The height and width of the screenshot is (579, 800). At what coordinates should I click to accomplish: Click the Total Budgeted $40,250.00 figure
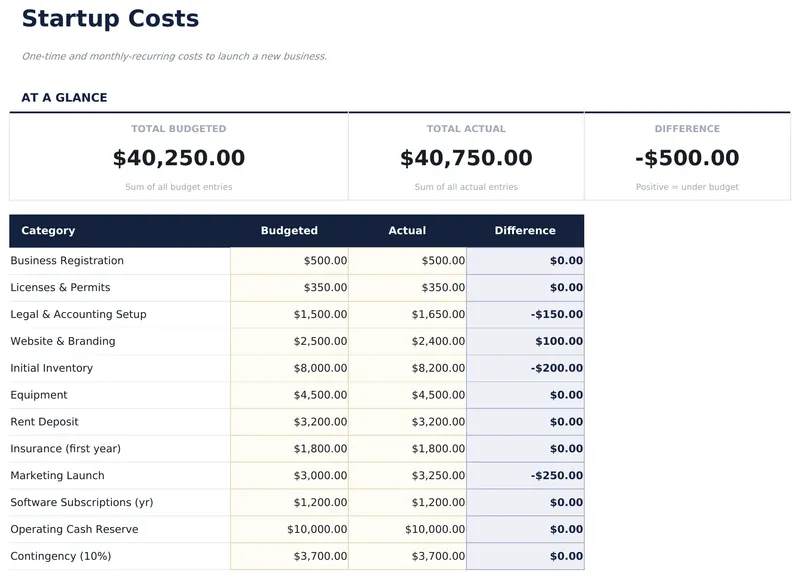point(179,158)
